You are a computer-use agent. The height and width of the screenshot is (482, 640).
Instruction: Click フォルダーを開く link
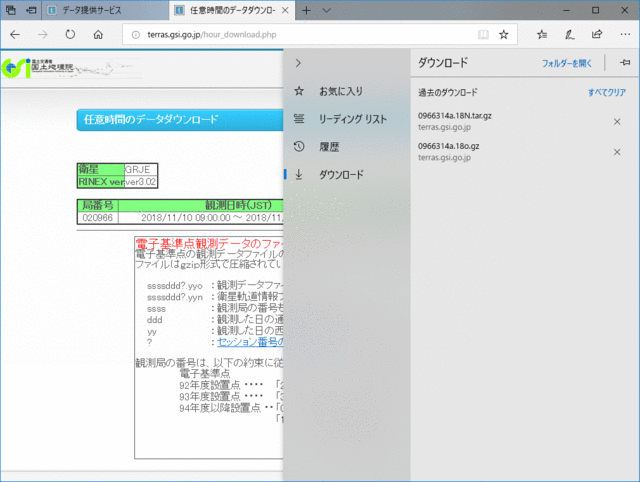567,63
